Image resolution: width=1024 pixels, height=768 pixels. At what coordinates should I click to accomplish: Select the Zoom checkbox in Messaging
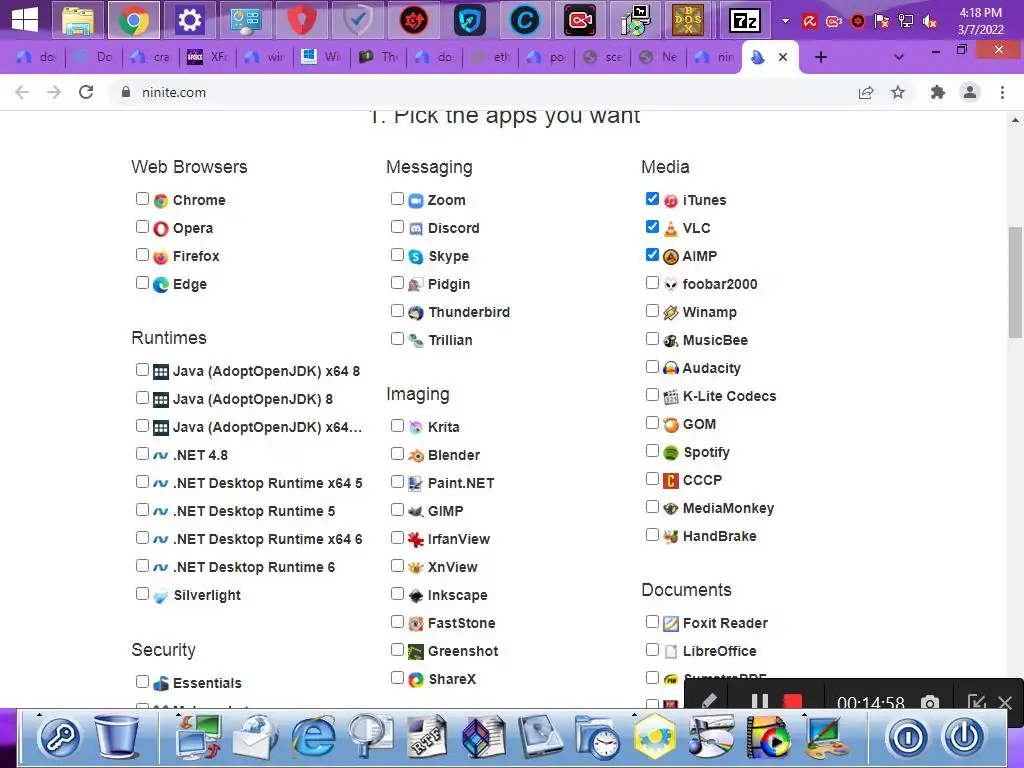pos(397,199)
